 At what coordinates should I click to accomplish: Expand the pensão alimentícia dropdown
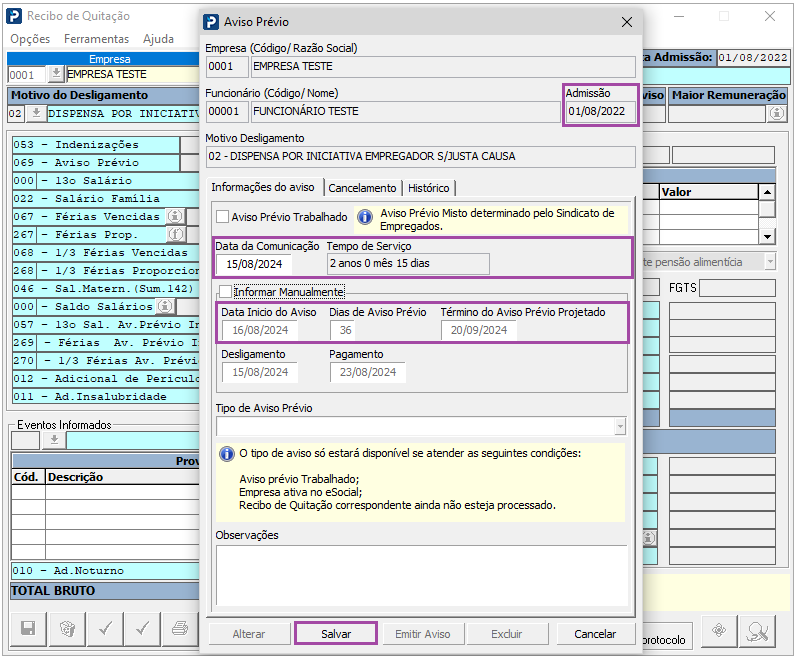point(770,262)
